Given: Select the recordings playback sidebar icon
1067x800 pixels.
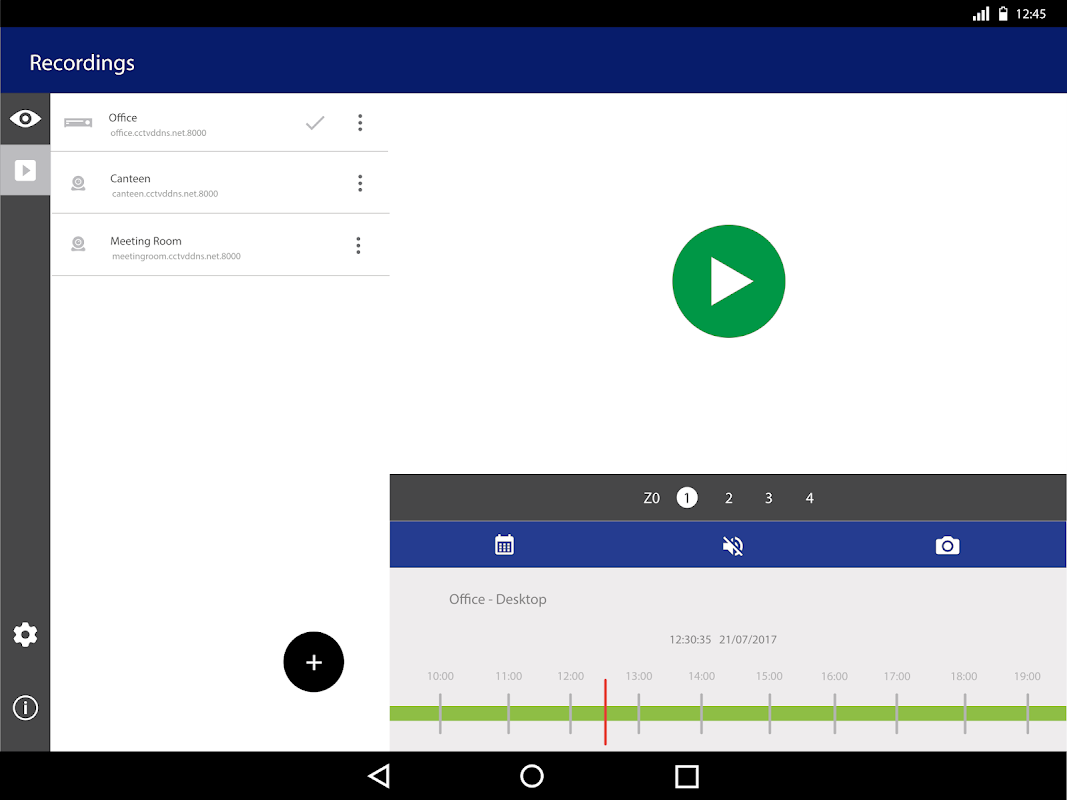Looking at the screenshot, I should (x=25, y=170).
